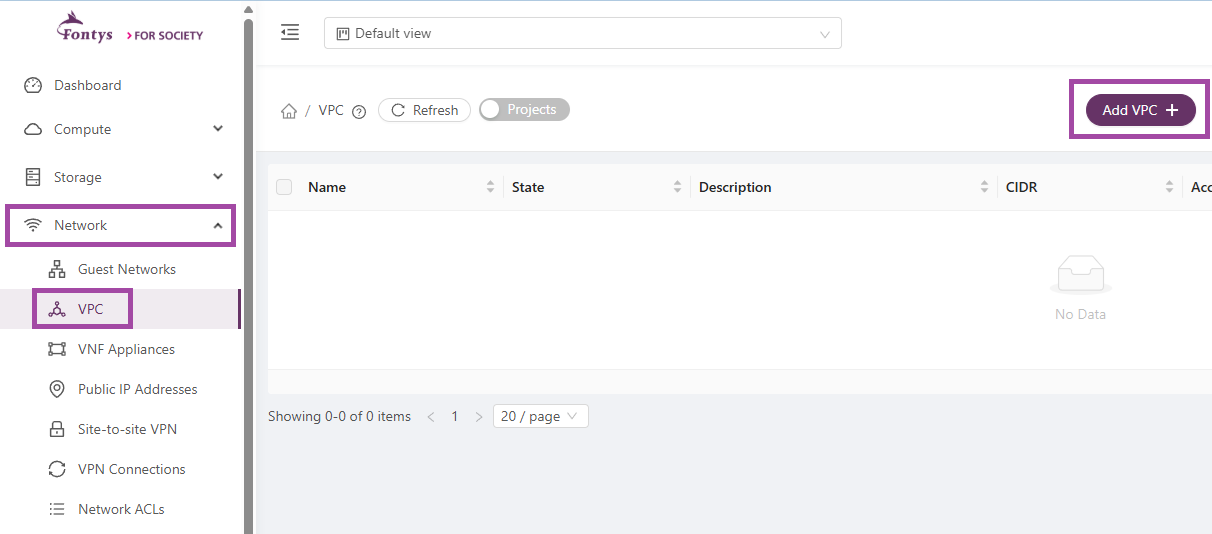This screenshot has width=1212, height=534.
Task: Click the VPC breadcrumb text
Action: tap(331, 110)
